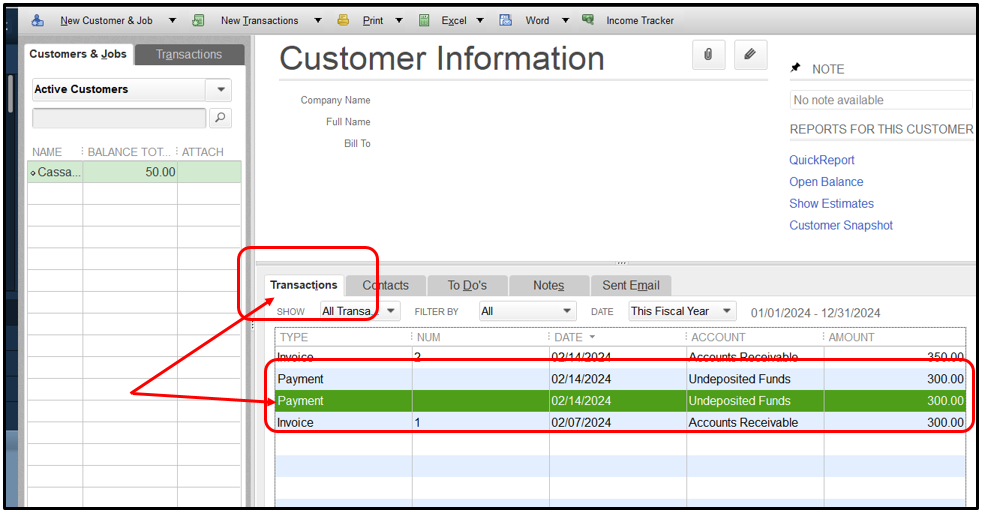Viewport: 984px width, 513px height.
Task: Open the SHOW All Transactions dropdown
Action: pos(360,311)
